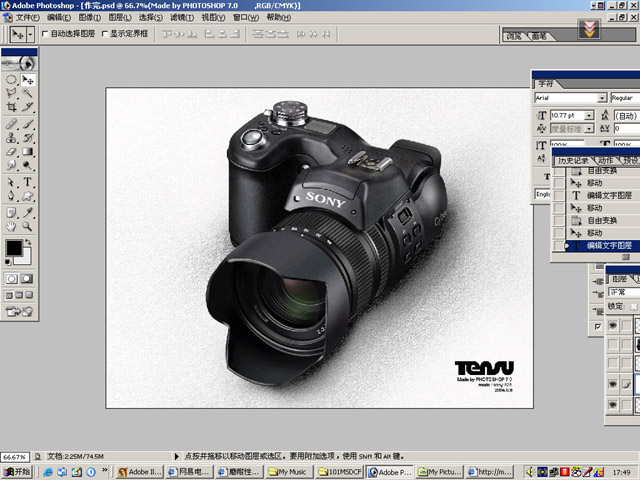Click the Adobe Online feather graphic atop toolbox
The image size is (640, 480).
pos(19,63)
